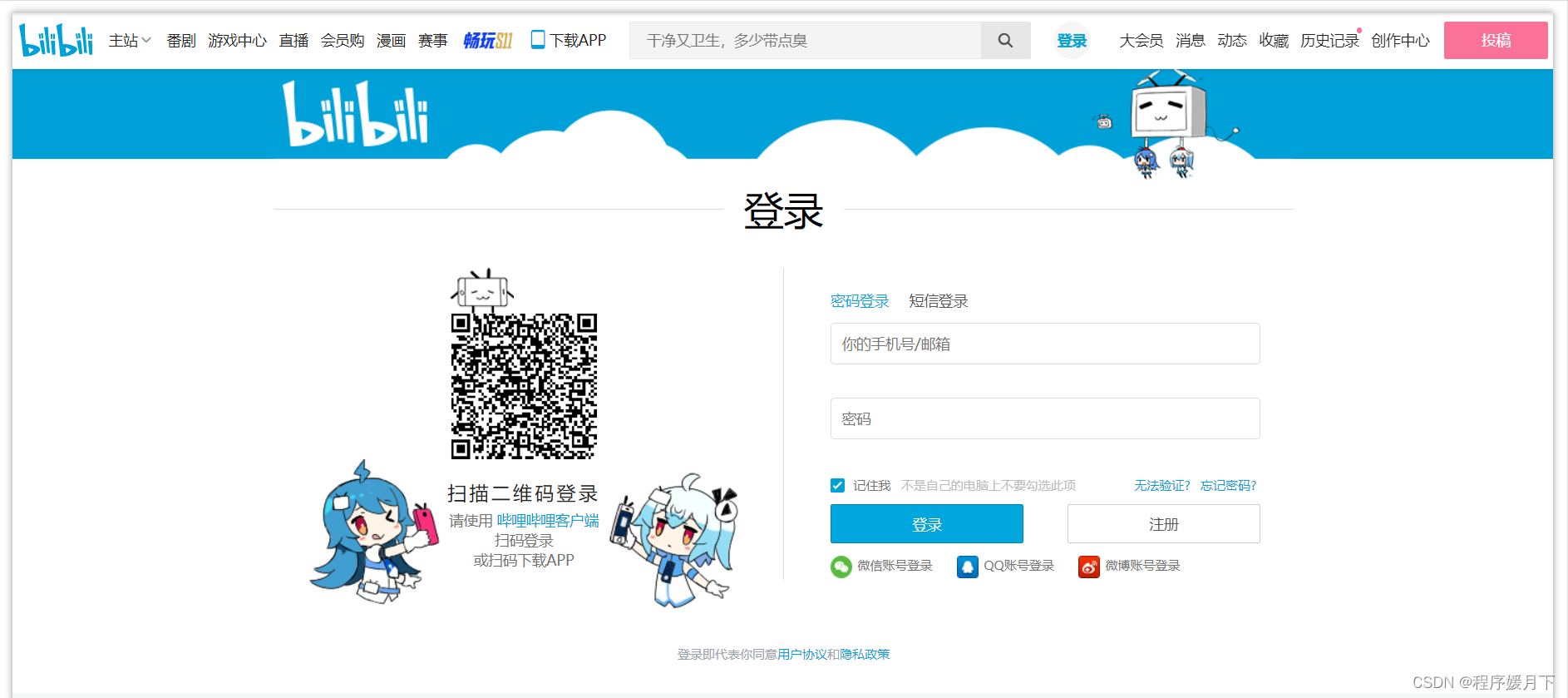Expand the 主站 dropdown menu
The image size is (1568, 698).
coord(130,40)
